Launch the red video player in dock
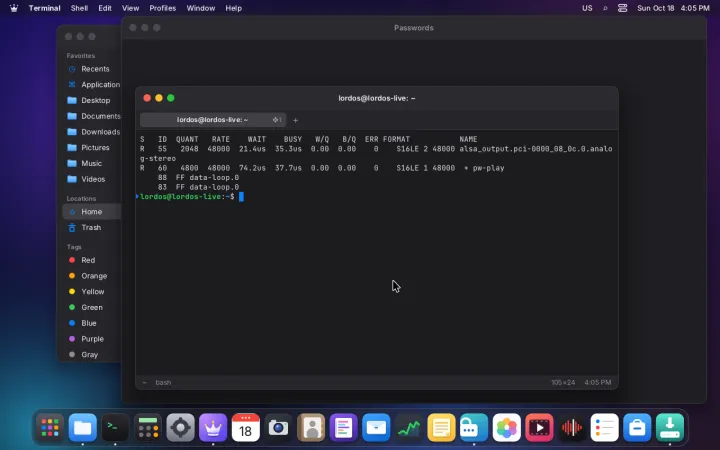Viewport: 720px width, 450px height. coord(539,428)
